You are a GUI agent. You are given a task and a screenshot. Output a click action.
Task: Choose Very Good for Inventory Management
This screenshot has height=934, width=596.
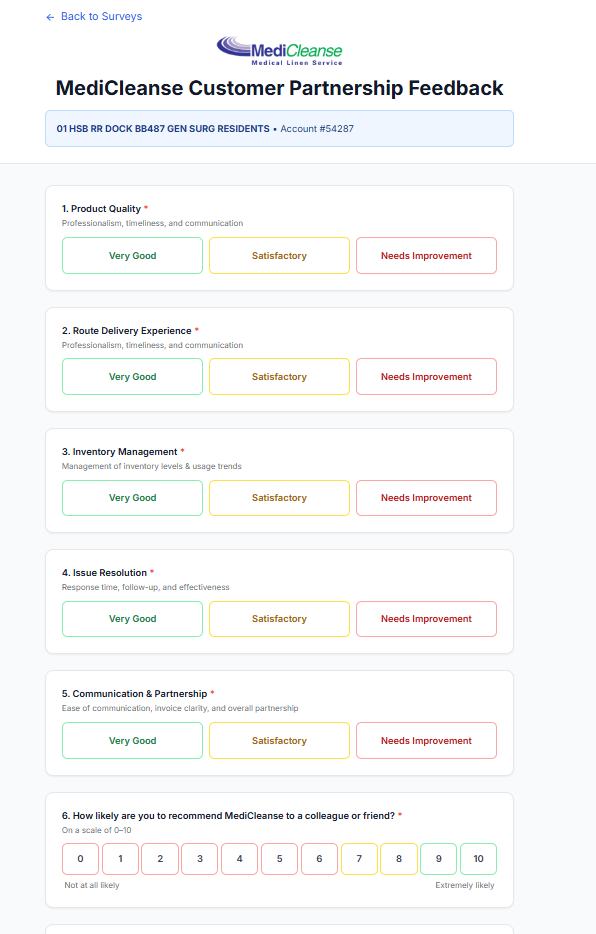click(x=132, y=498)
